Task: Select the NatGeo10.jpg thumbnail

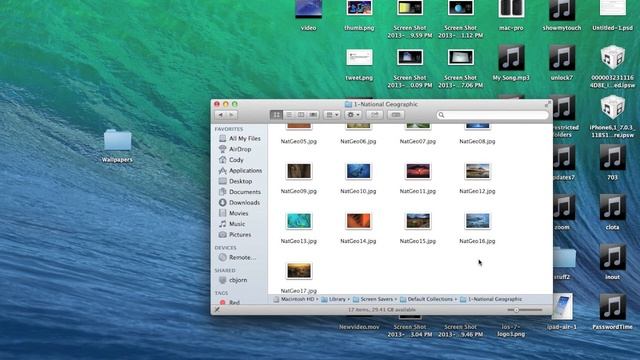Action: pos(358,171)
